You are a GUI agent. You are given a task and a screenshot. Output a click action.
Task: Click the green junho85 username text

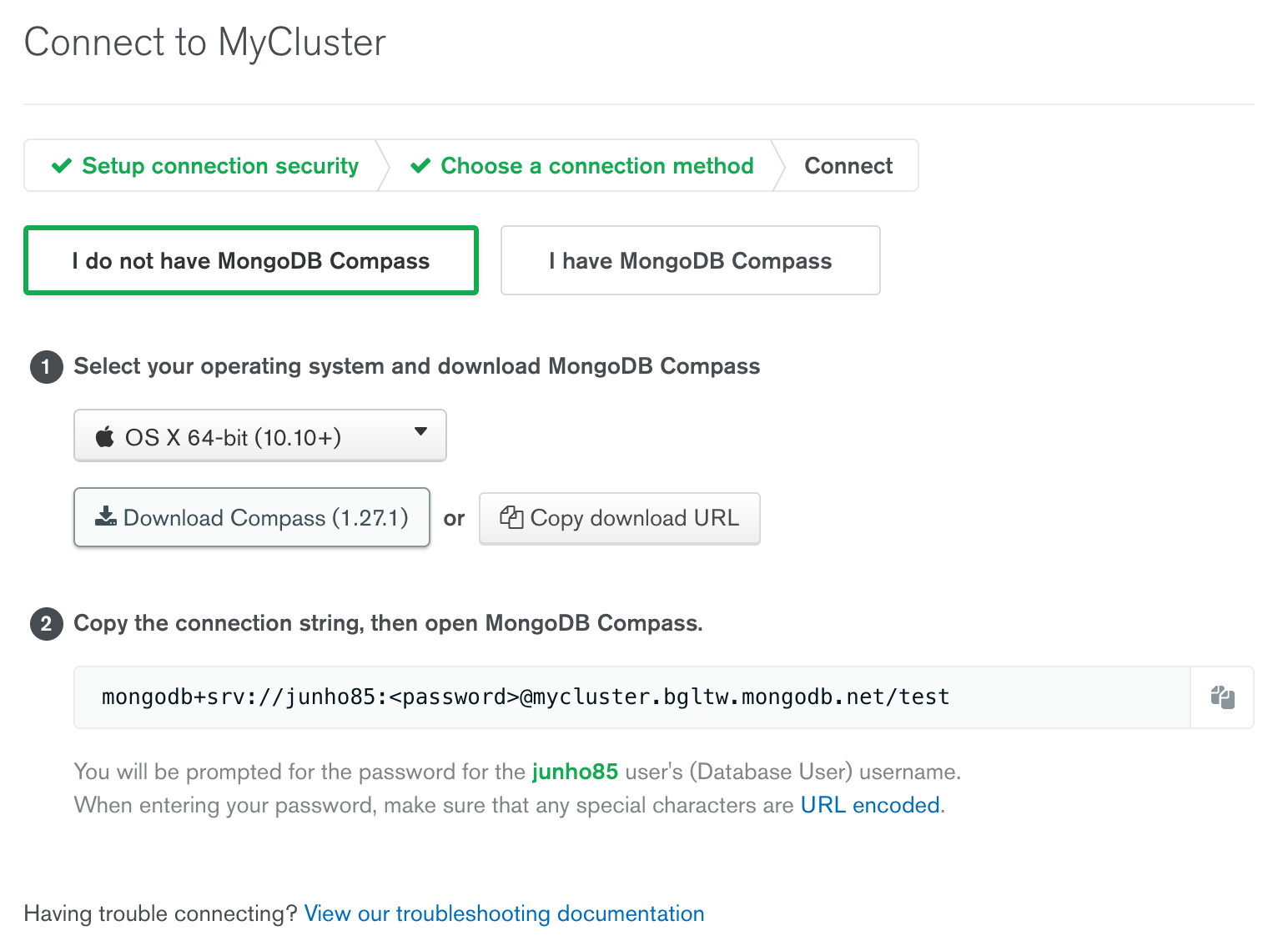pos(575,772)
